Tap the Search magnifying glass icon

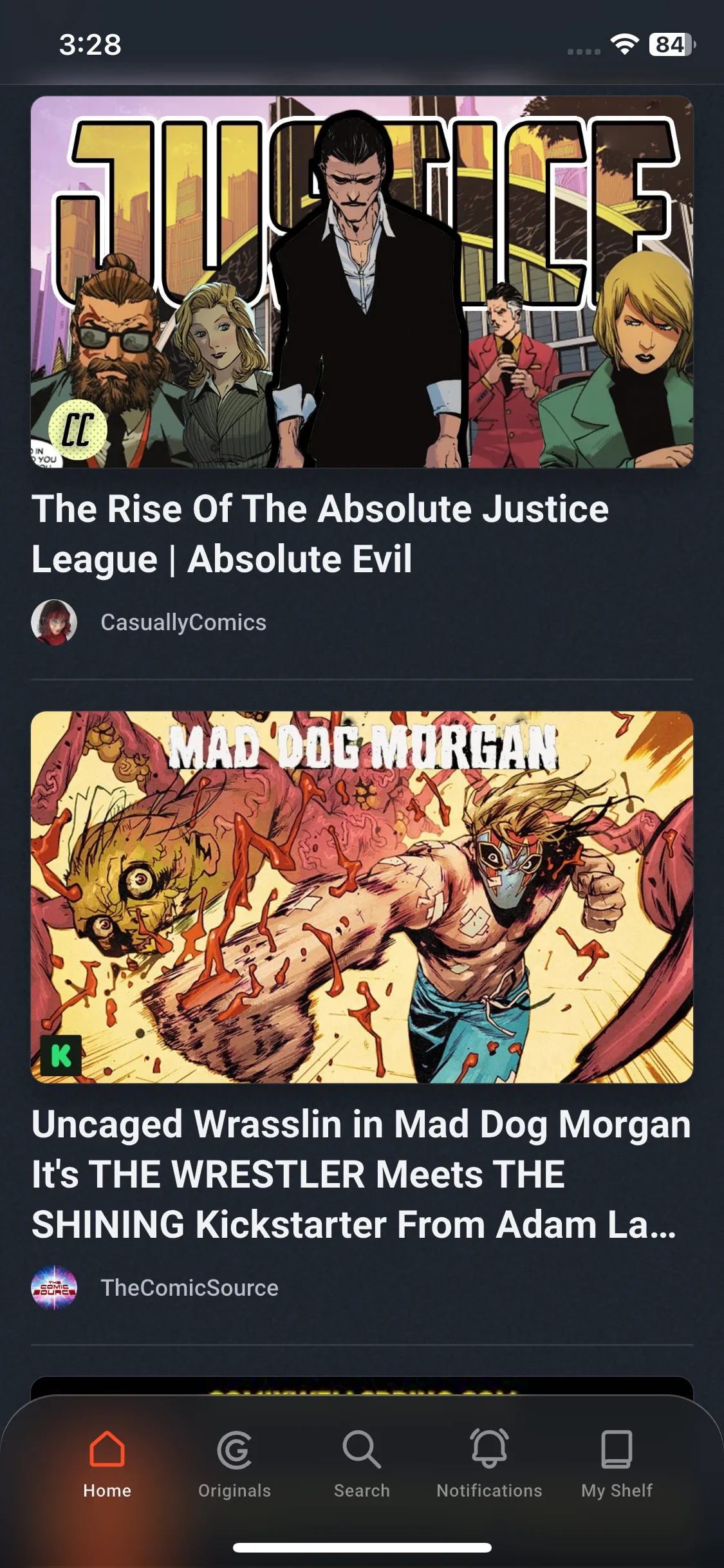click(x=362, y=1449)
